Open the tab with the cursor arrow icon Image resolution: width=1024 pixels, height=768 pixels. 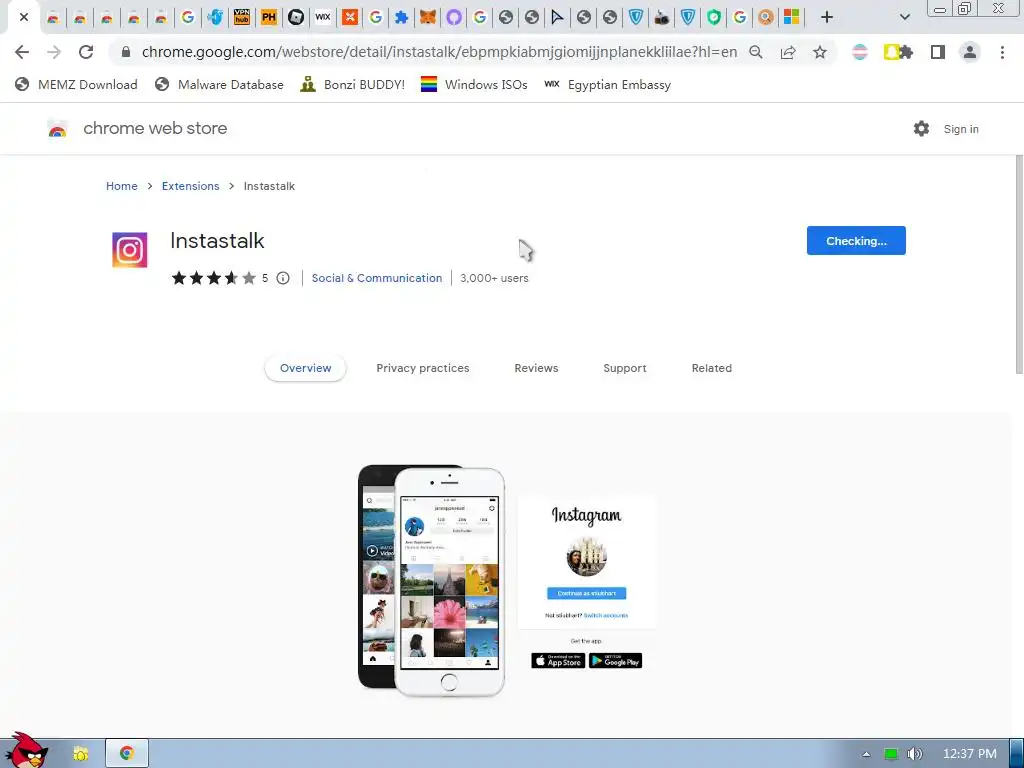pyautogui.click(x=557, y=18)
